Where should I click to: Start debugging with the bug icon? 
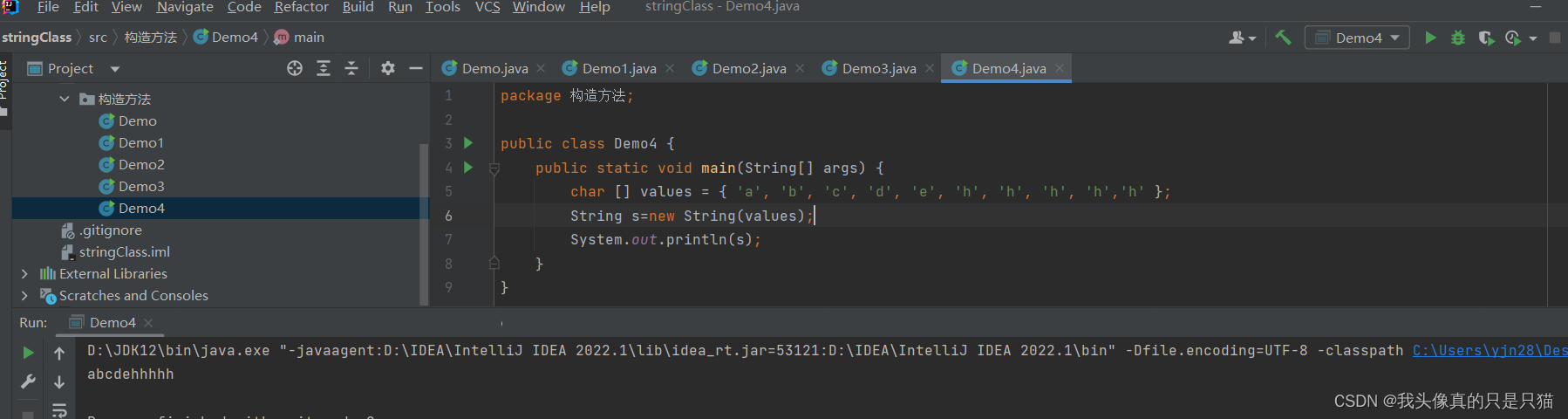pyautogui.click(x=1458, y=38)
